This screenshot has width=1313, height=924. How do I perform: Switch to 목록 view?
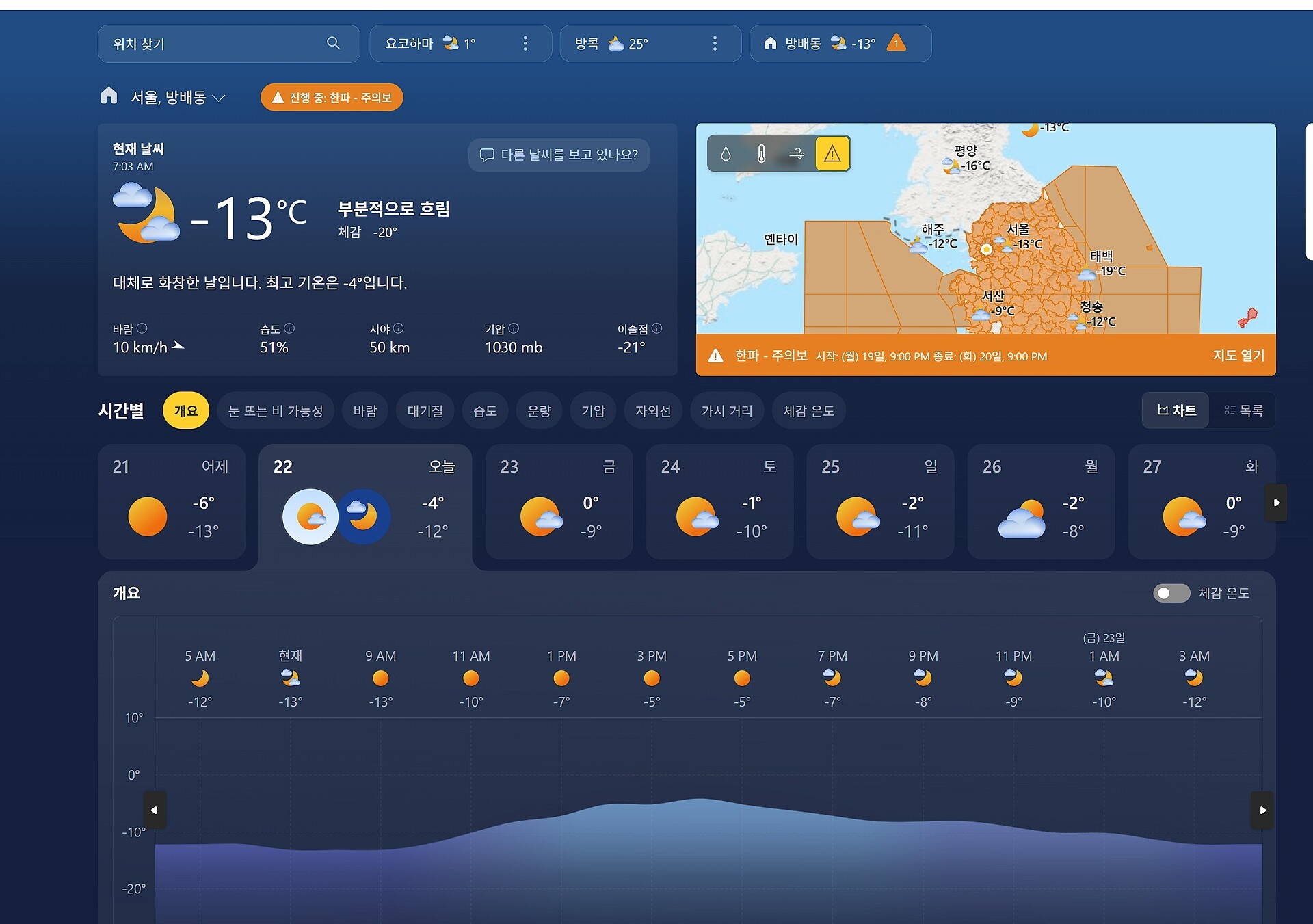point(1243,410)
